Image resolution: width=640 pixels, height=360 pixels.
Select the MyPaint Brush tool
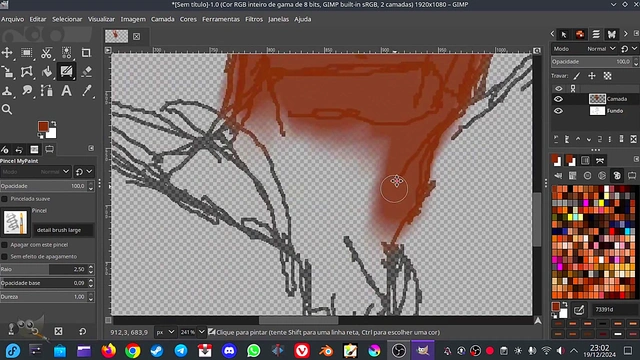(66, 72)
